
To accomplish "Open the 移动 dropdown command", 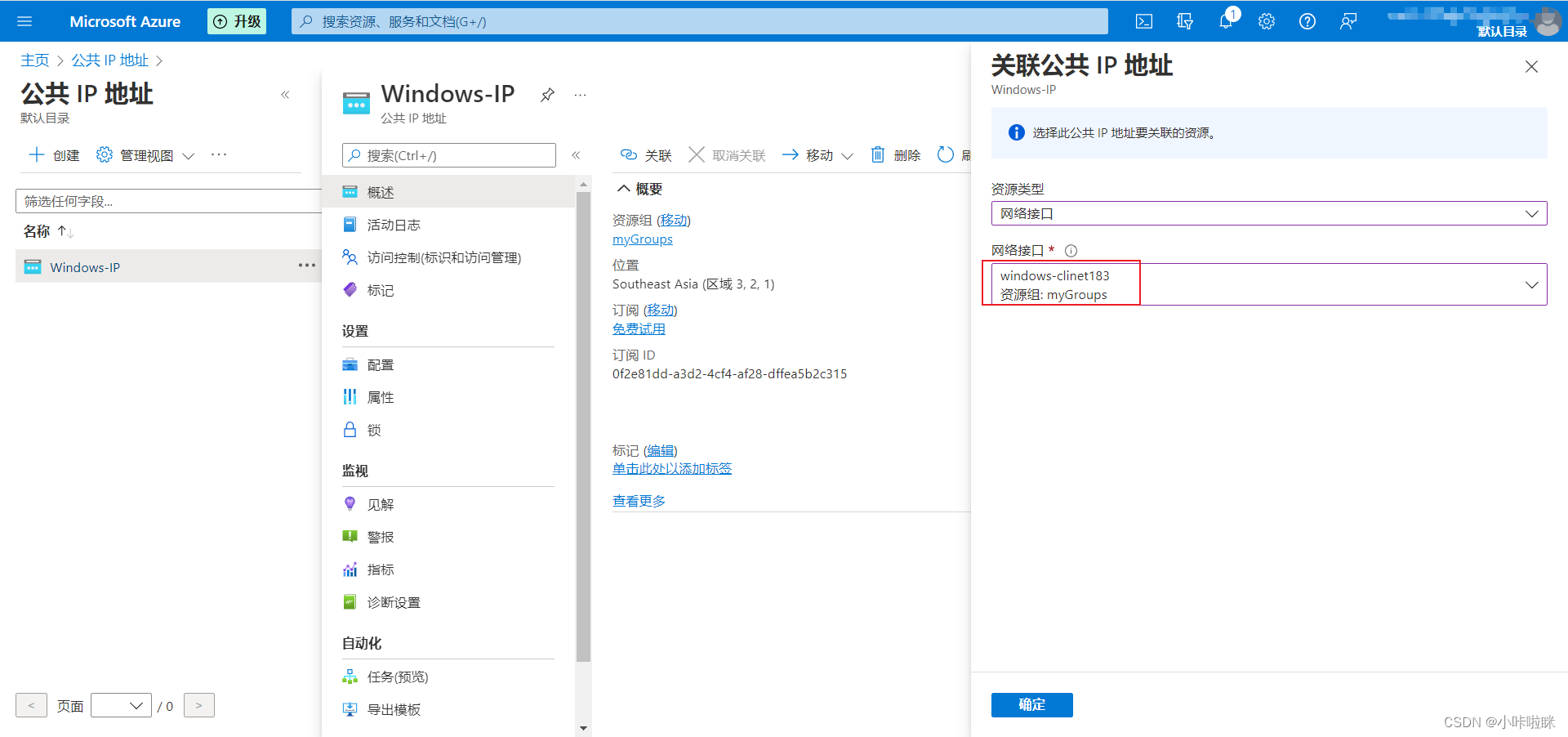I will (817, 155).
